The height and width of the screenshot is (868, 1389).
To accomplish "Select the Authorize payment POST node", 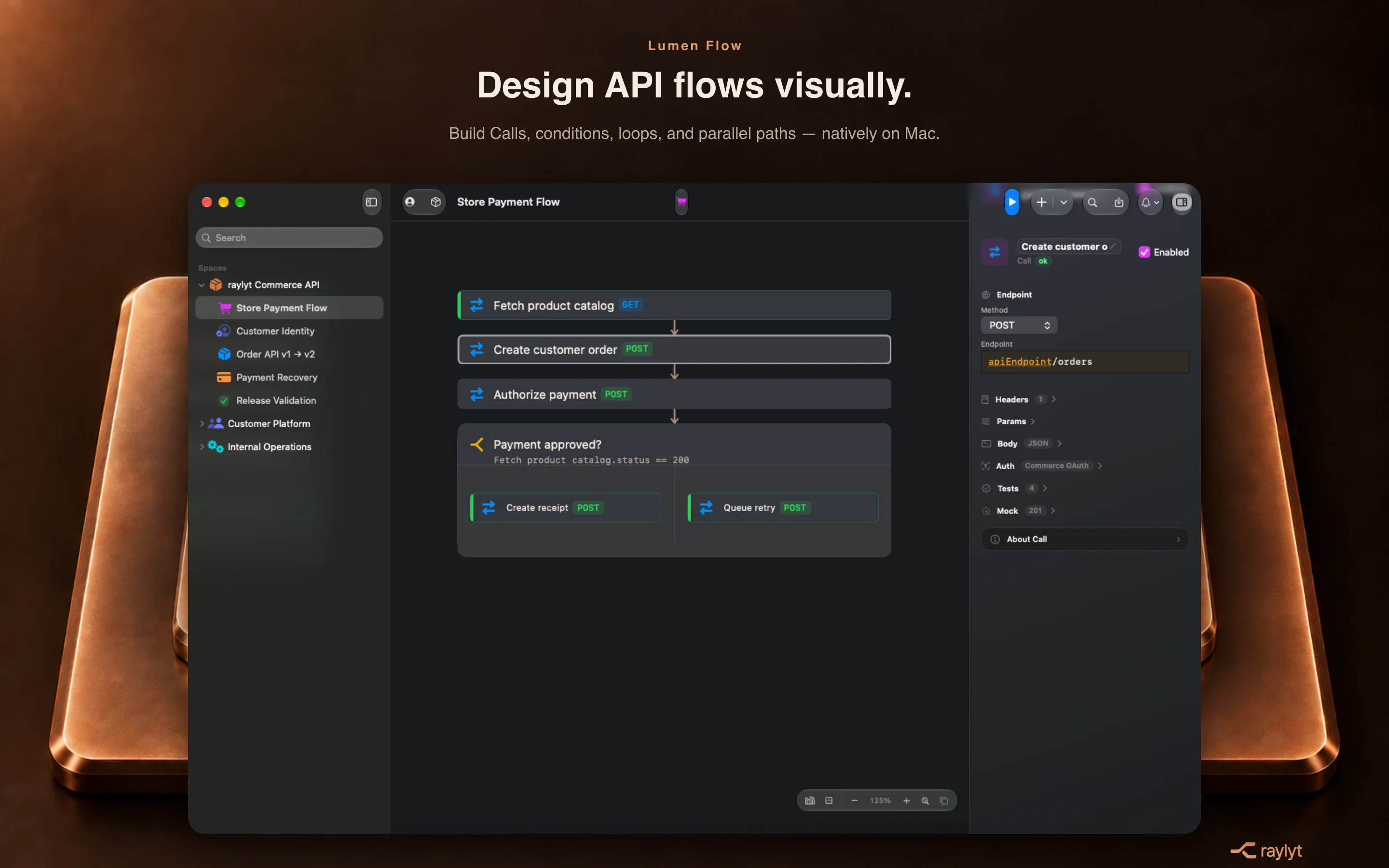I will 674,394.
